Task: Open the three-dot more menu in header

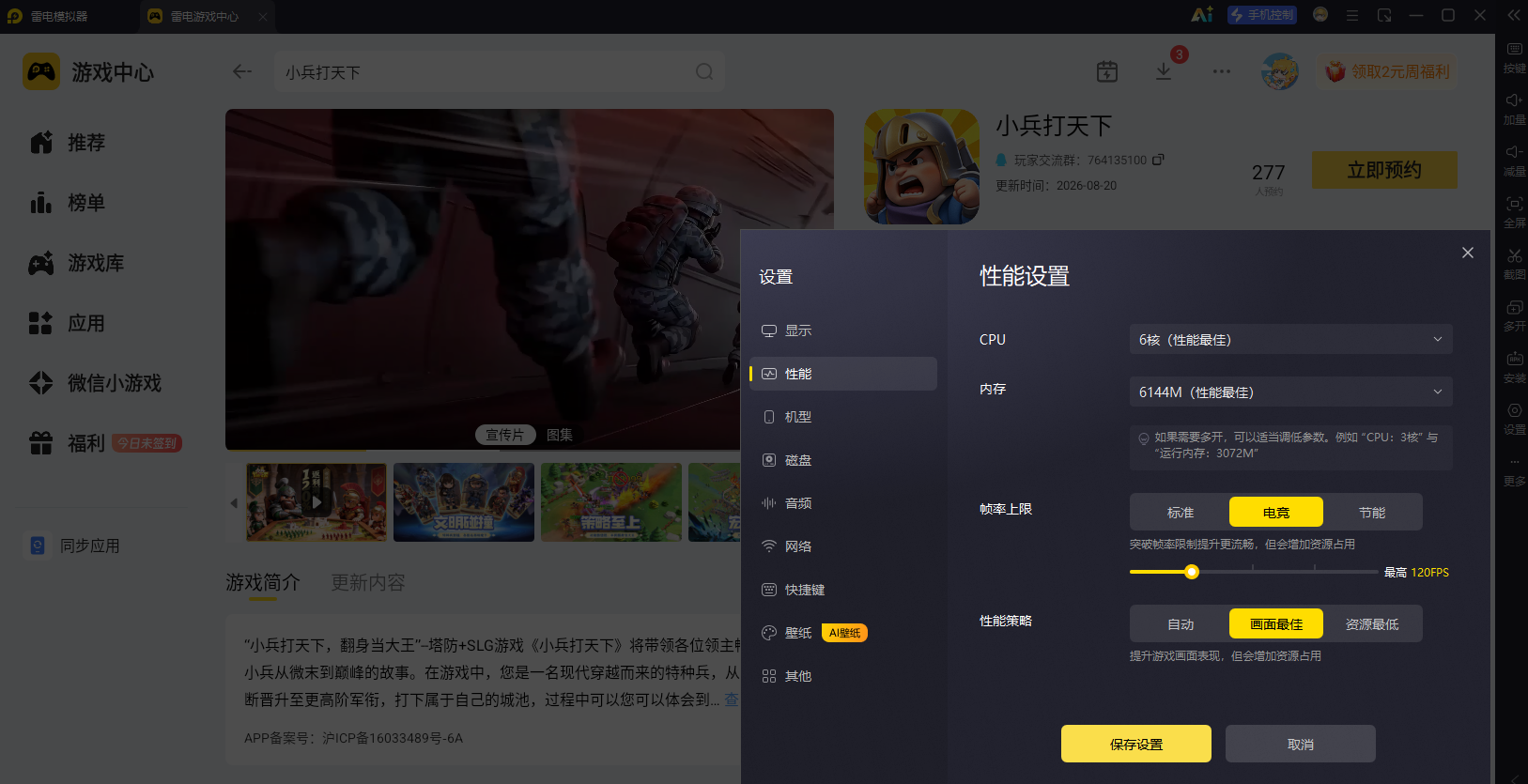Action: 1221,71
